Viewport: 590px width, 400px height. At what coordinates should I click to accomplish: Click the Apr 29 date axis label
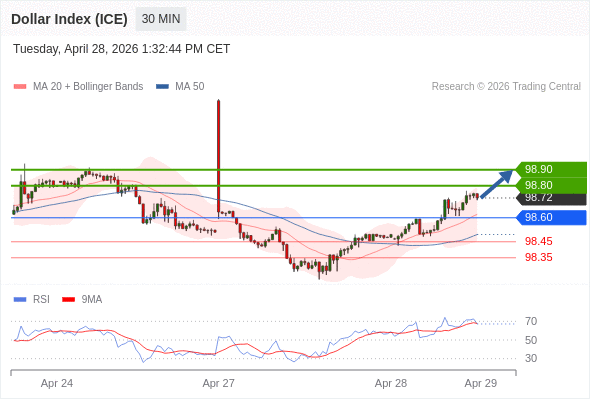point(481,383)
